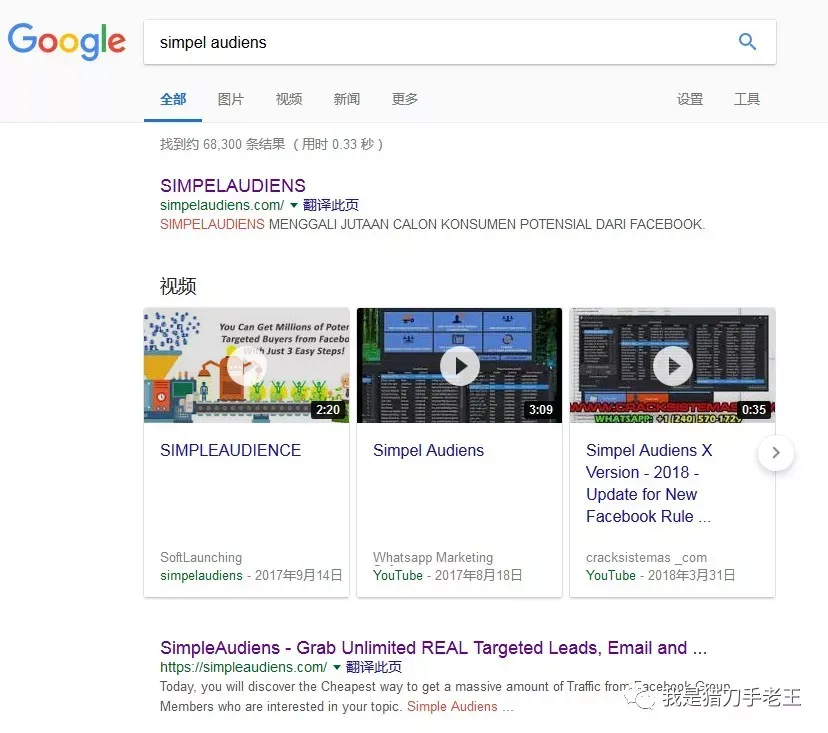Image resolution: width=828 pixels, height=733 pixels.
Task: Click YouTube source dated 2018年3月31日
Action: (x=610, y=575)
